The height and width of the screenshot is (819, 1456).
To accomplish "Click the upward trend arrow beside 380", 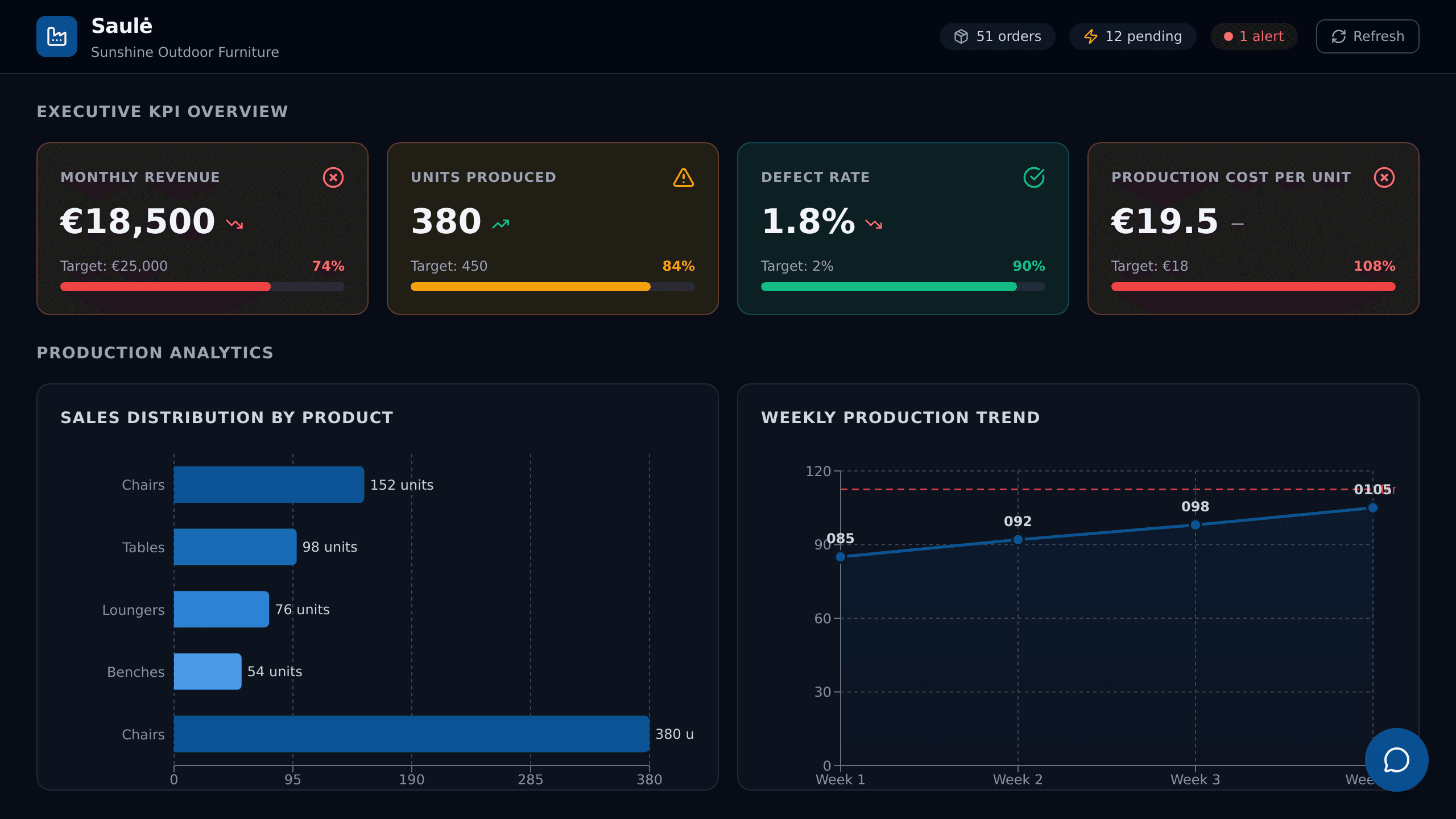I will tap(500, 224).
